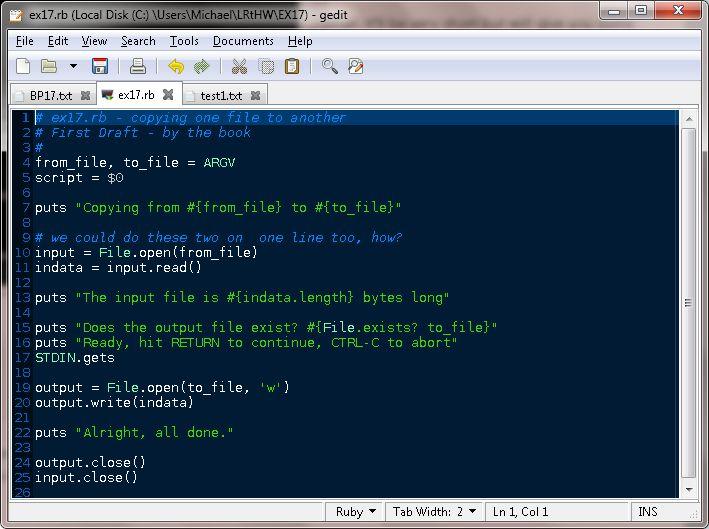Click the '# we could do these two' comment
The width and height of the screenshot is (709, 529).
(218, 237)
